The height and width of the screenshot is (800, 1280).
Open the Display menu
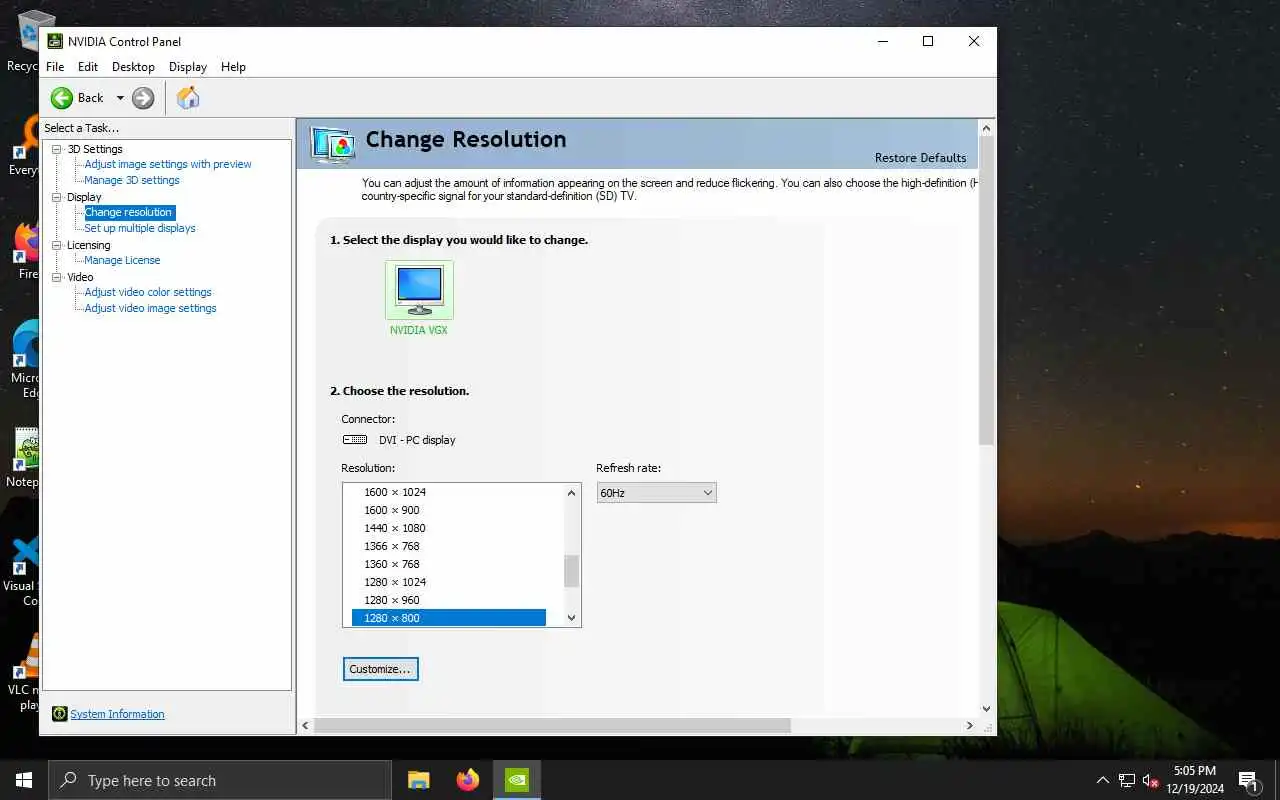[x=188, y=67]
